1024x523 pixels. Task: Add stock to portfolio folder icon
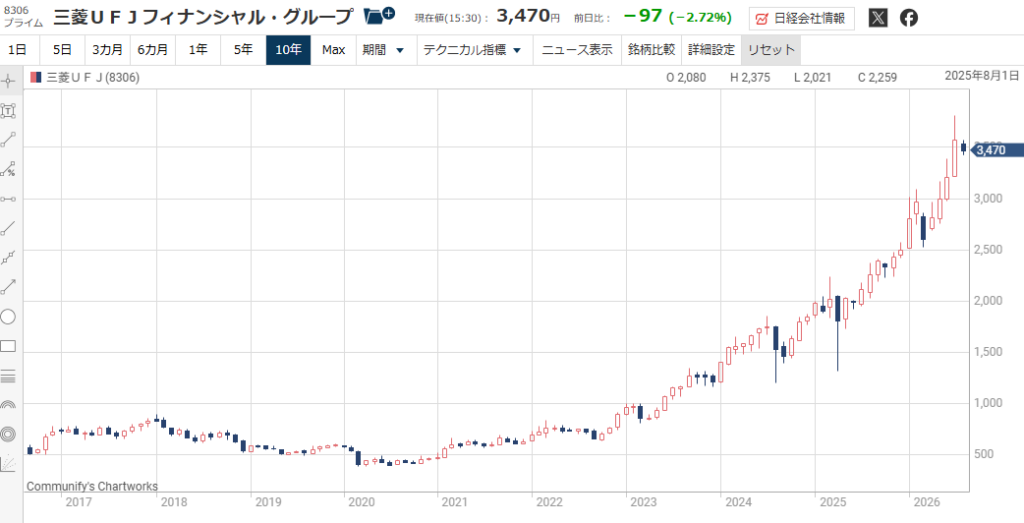point(379,16)
